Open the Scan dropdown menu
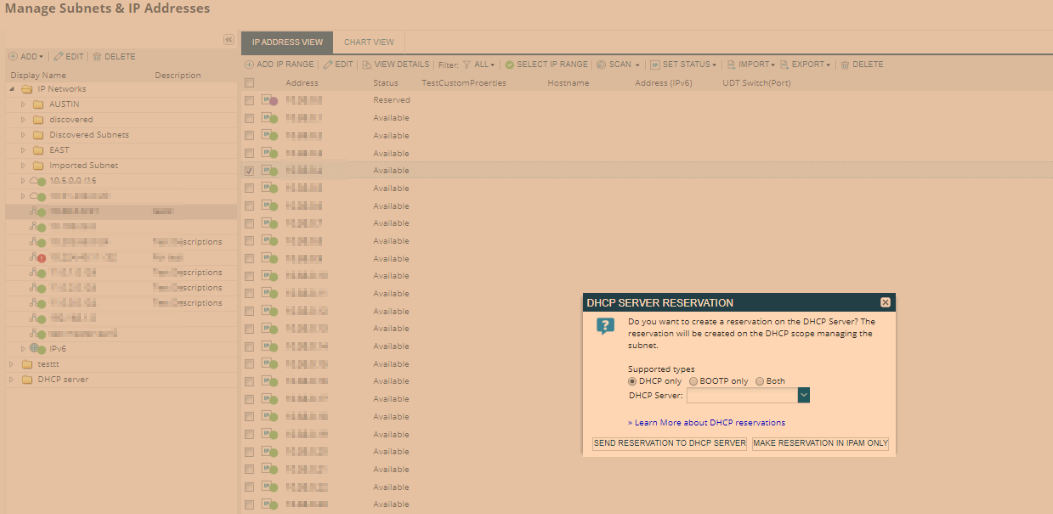The image size is (1053, 514). click(618, 65)
